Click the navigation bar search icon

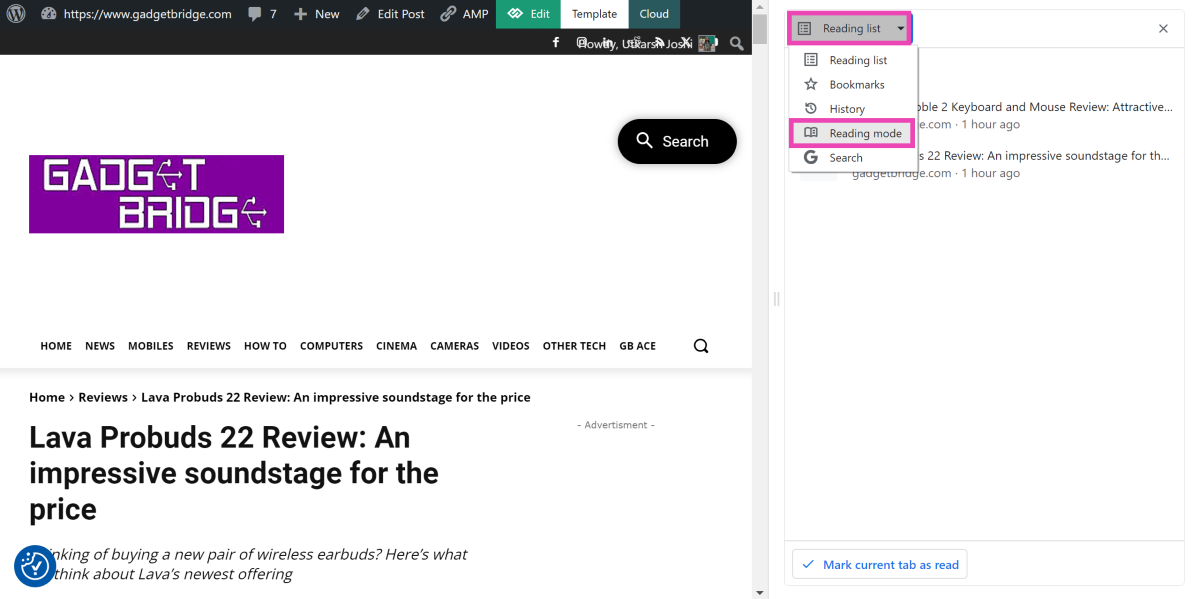pyautogui.click(x=701, y=346)
